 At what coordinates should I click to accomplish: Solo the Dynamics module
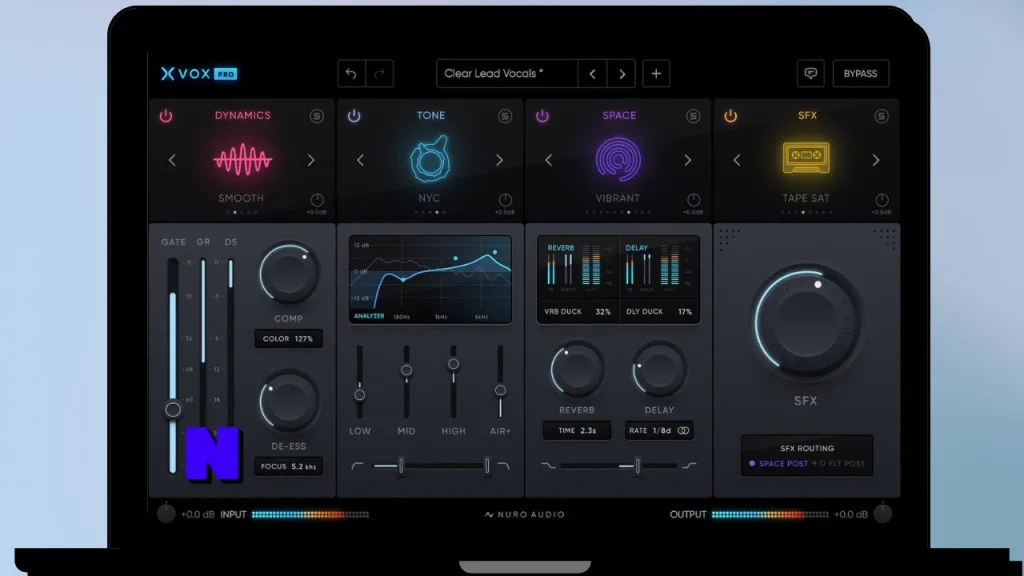click(x=317, y=116)
